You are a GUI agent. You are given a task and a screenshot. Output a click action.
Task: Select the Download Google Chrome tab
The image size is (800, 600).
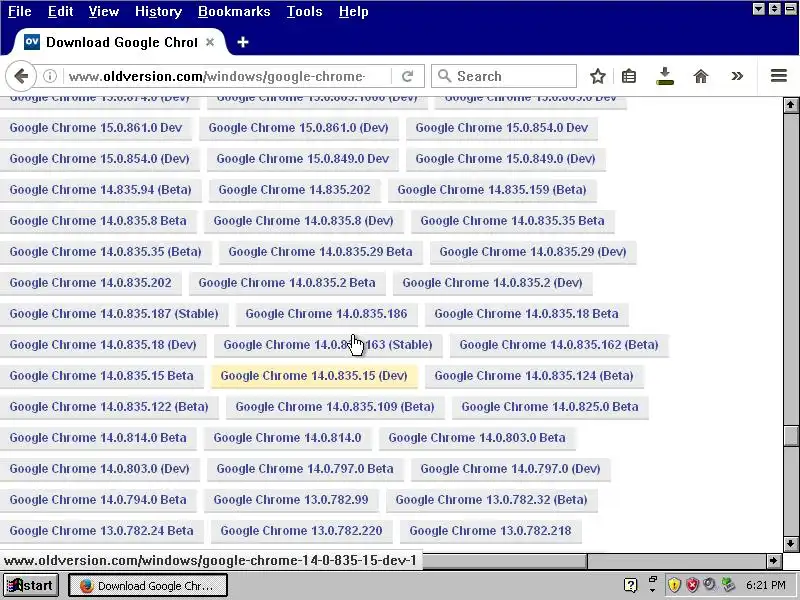[x=120, y=42]
